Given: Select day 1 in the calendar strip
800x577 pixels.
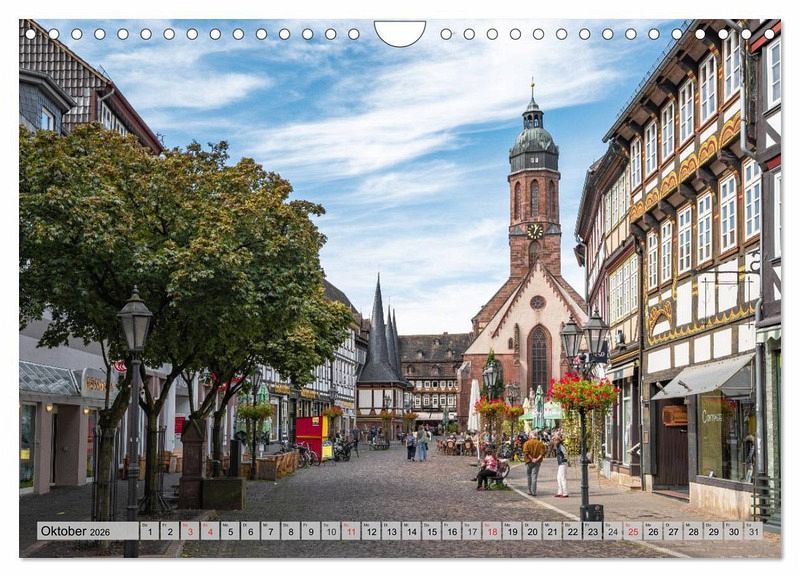Looking at the screenshot, I should (x=149, y=531).
